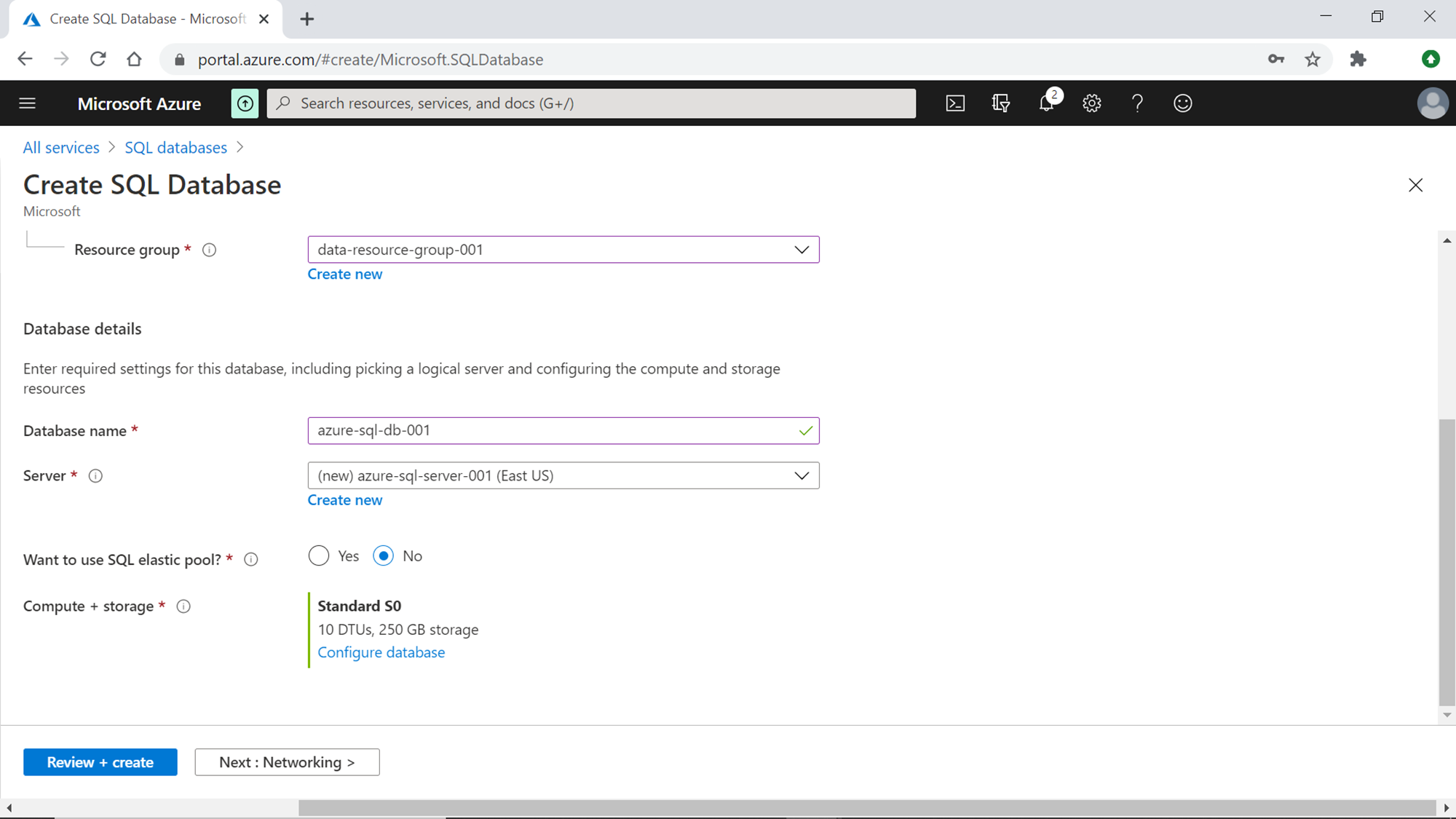Click Review + create button
Screen dimensions: 1456x819
coord(100,762)
